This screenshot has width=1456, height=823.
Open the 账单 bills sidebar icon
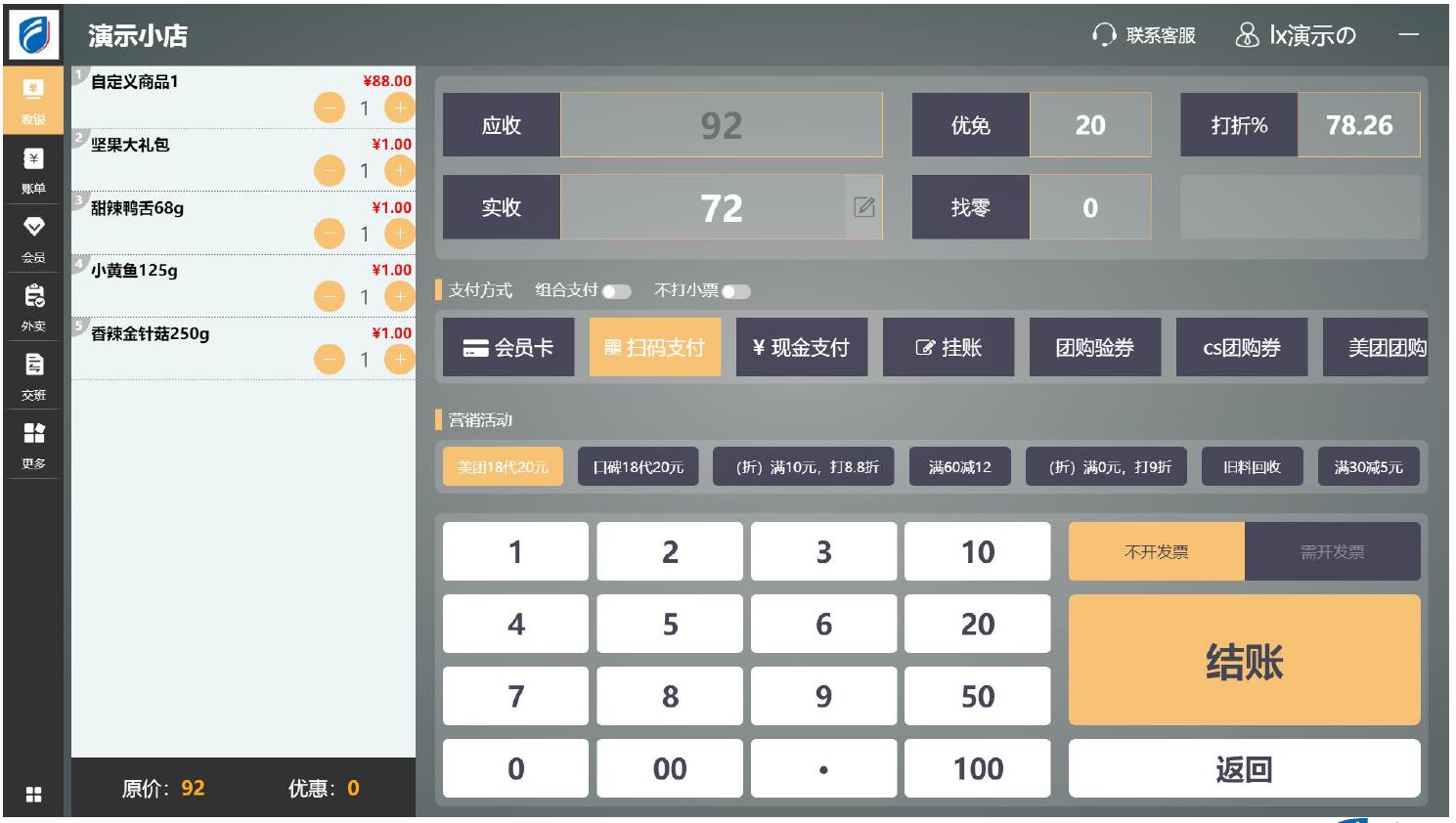tap(33, 169)
